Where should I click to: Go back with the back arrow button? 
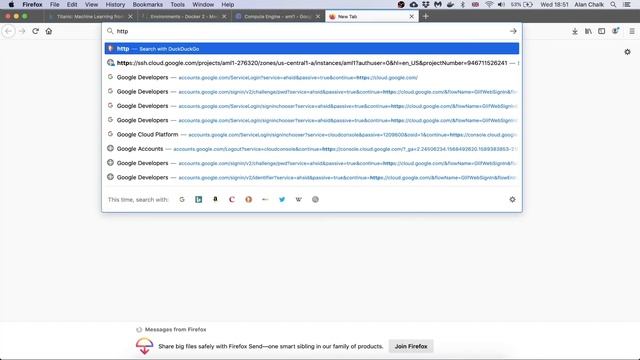tap(9, 31)
